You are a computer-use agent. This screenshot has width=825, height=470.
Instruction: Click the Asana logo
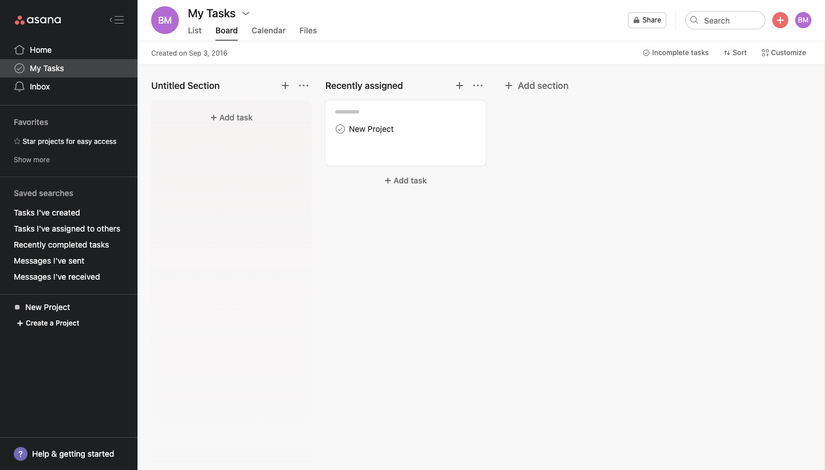click(x=38, y=20)
